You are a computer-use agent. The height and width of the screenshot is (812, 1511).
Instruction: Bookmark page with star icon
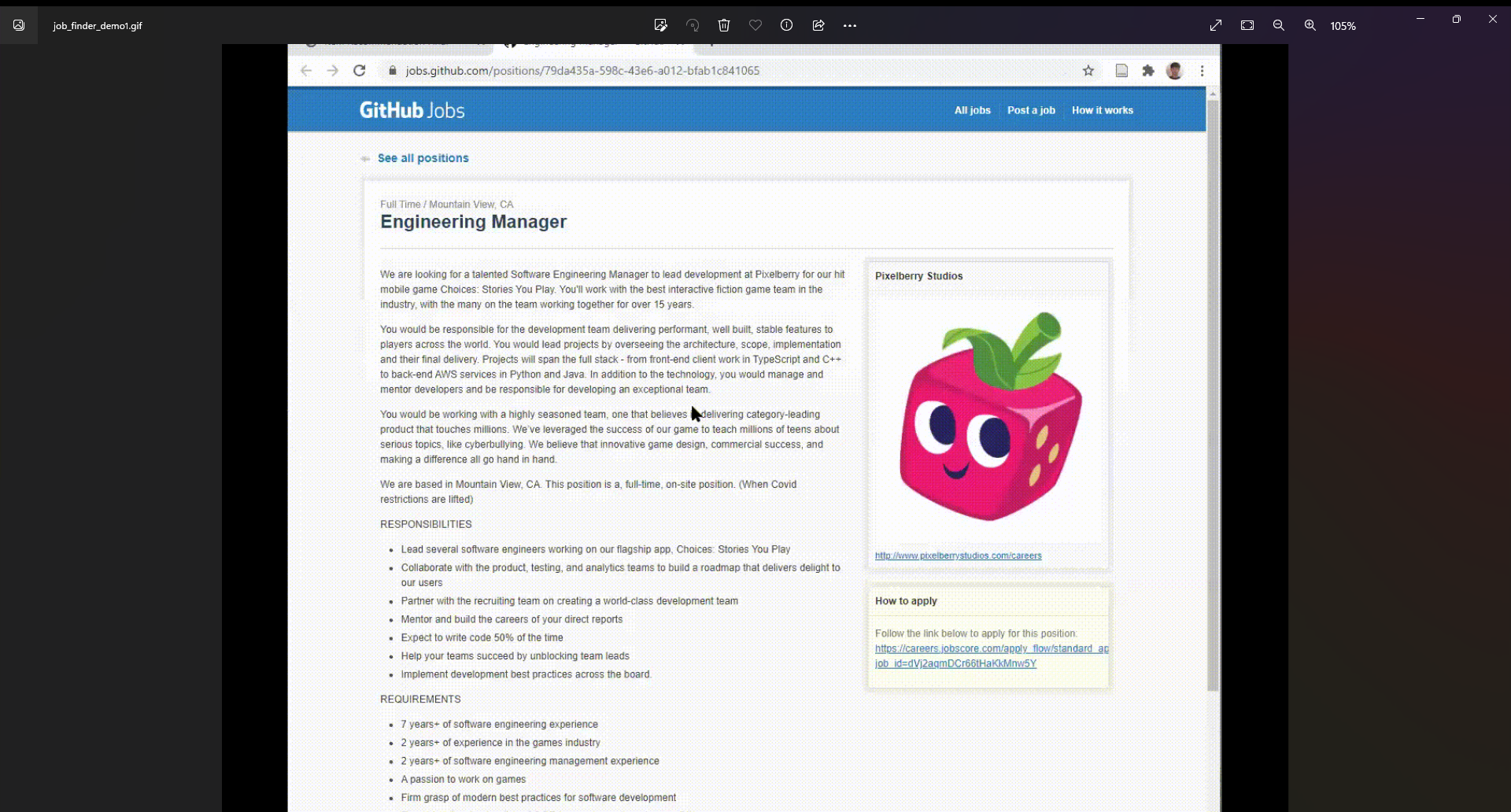tap(1088, 71)
